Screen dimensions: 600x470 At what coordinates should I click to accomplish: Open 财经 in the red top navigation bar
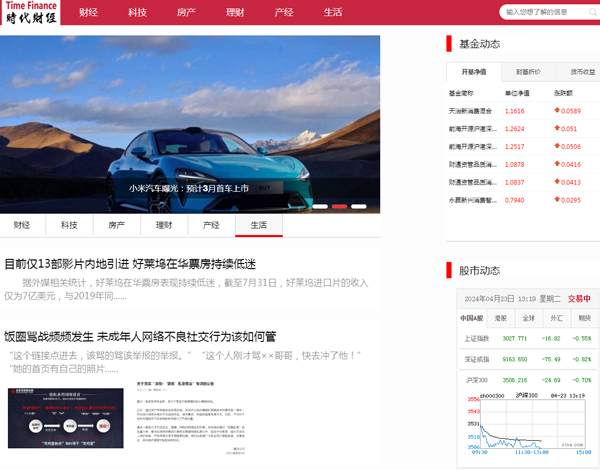click(x=88, y=12)
